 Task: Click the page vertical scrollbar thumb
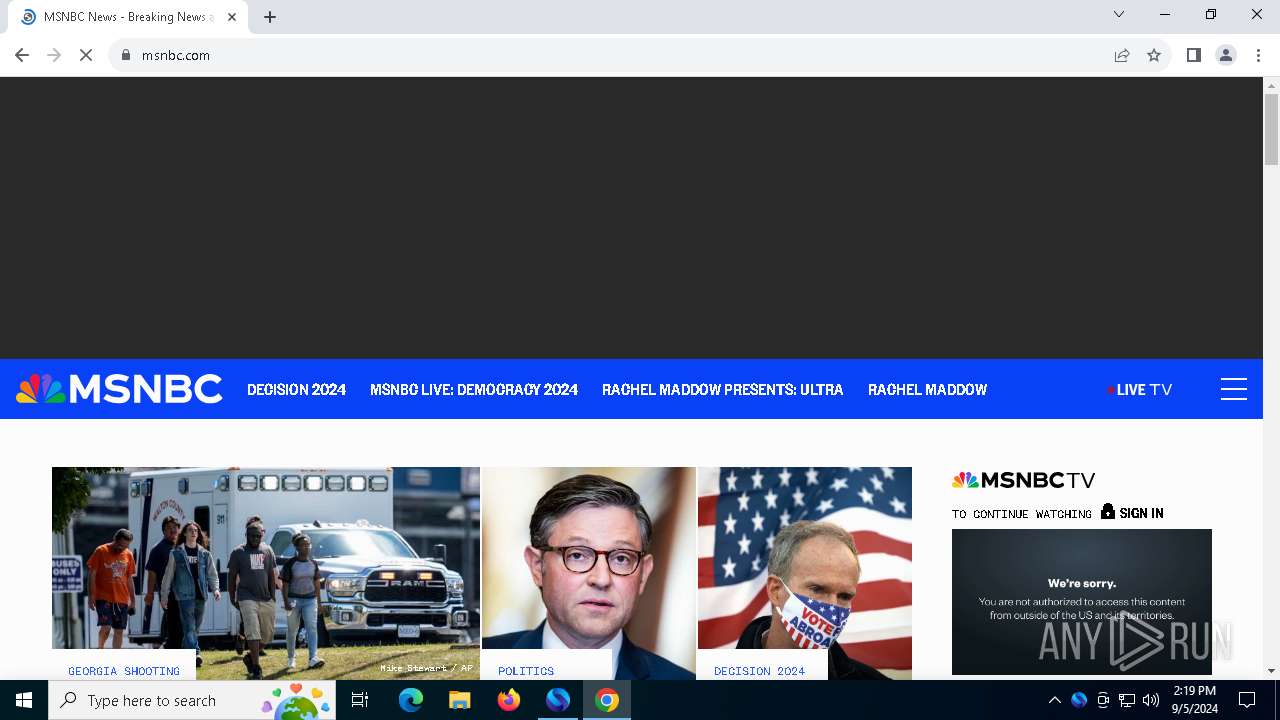pyautogui.click(x=1272, y=130)
